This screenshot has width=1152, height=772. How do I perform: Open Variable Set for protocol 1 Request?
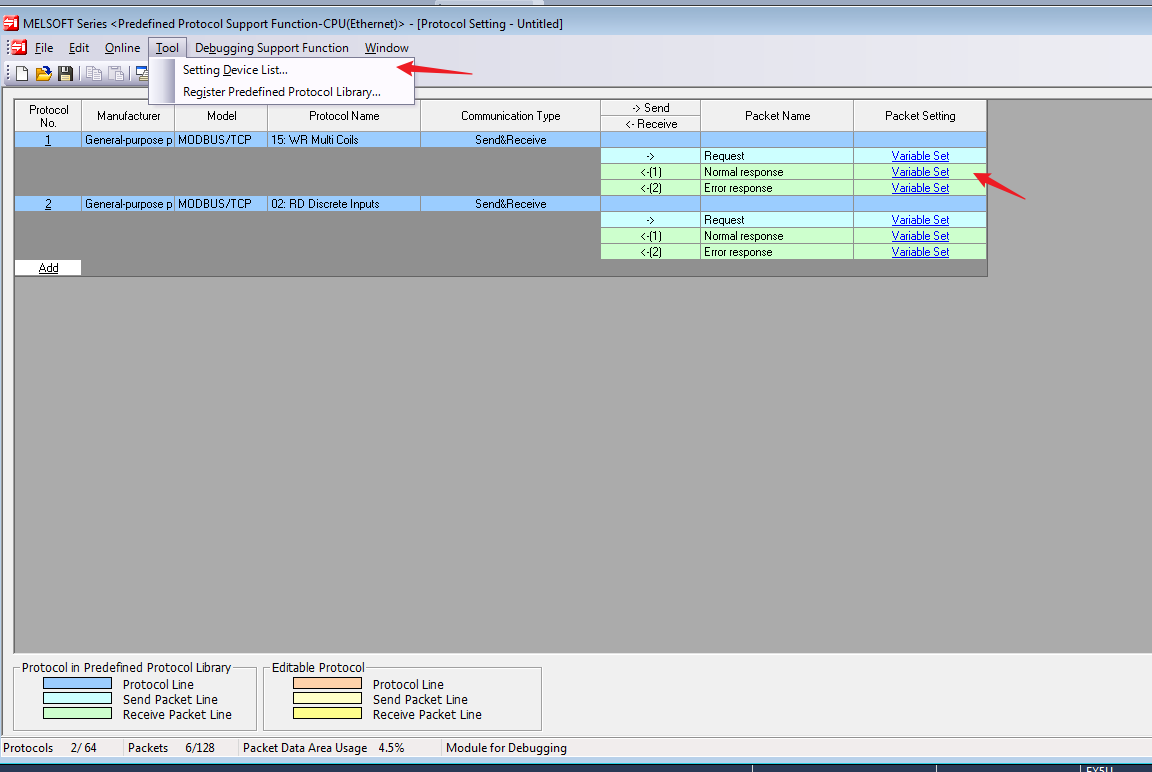click(920, 156)
